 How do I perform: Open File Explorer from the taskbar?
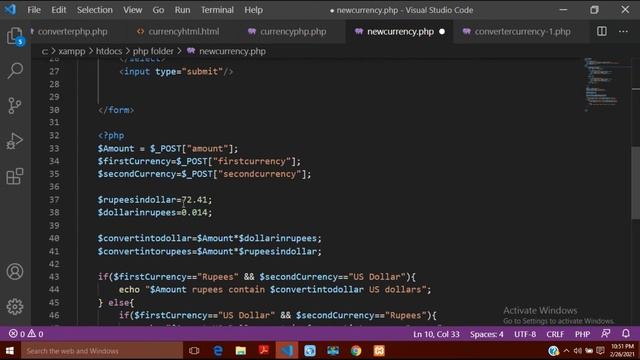[x=240, y=351]
